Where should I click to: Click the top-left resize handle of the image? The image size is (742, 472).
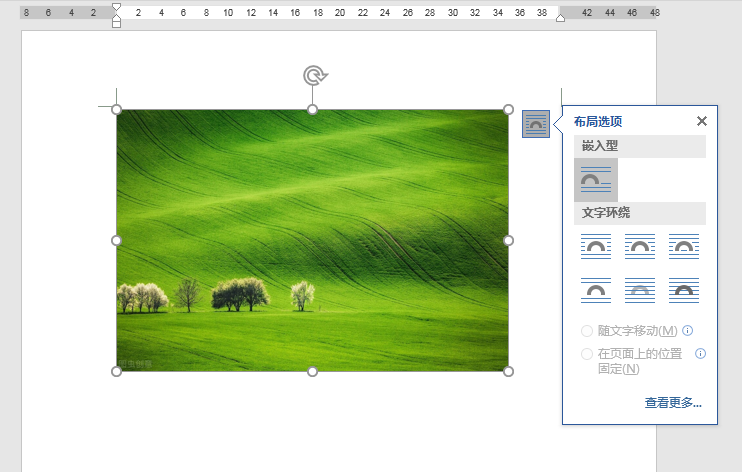pyautogui.click(x=116, y=110)
